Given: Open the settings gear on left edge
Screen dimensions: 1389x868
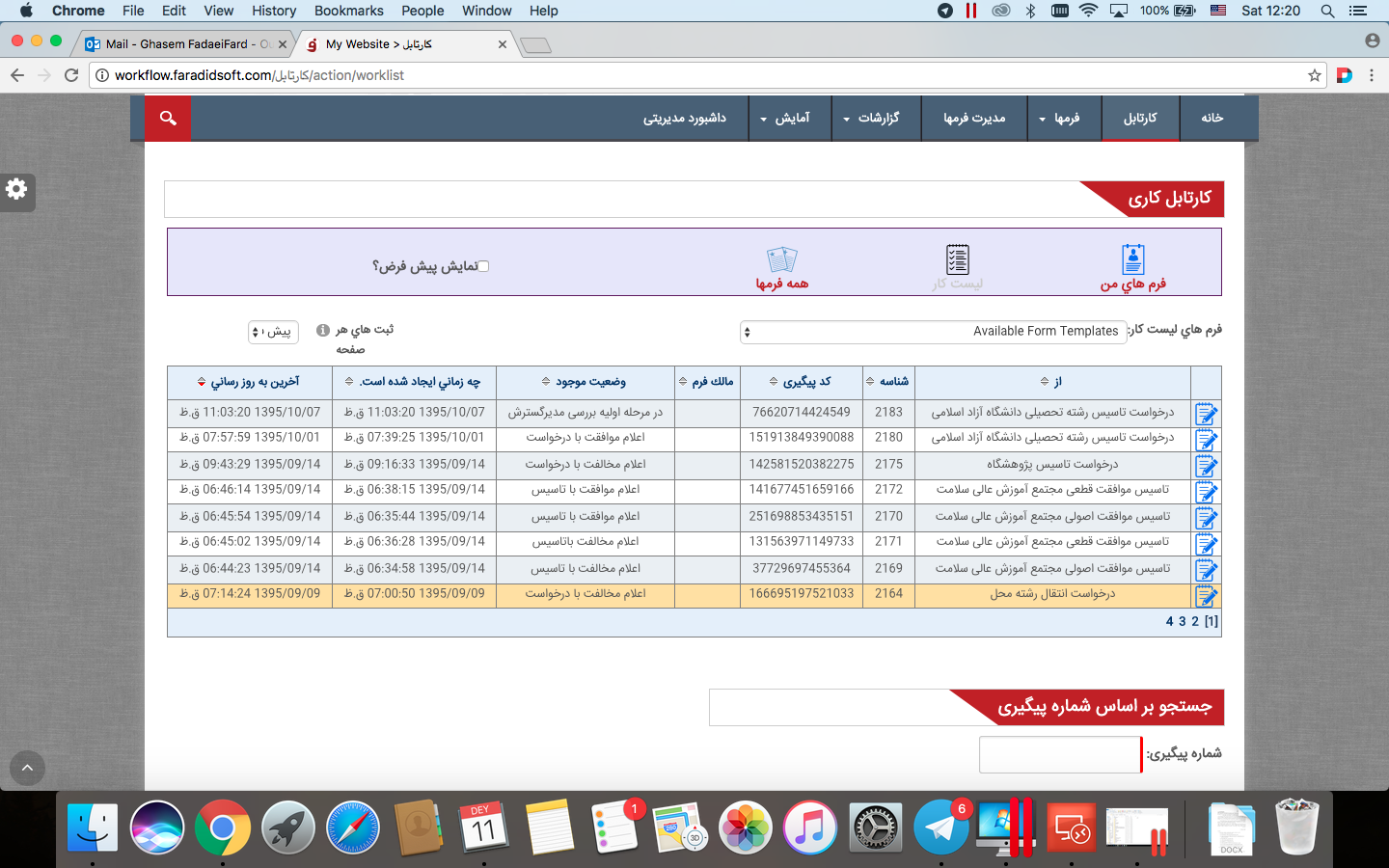Looking at the screenshot, I should click(x=16, y=190).
